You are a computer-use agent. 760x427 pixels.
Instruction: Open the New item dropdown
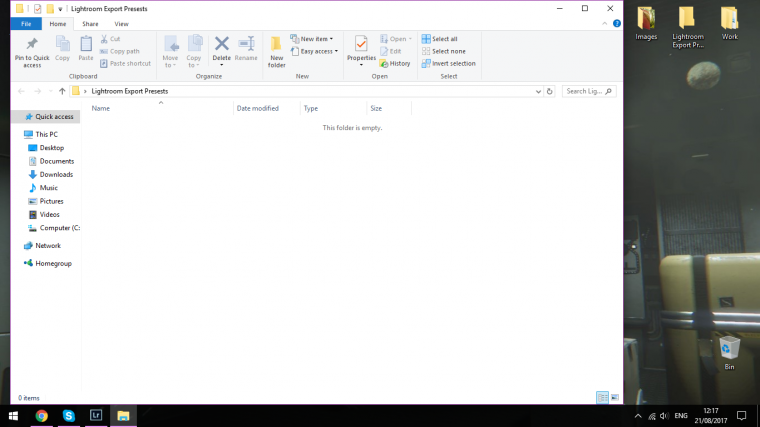pyautogui.click(x=312, y=39)
